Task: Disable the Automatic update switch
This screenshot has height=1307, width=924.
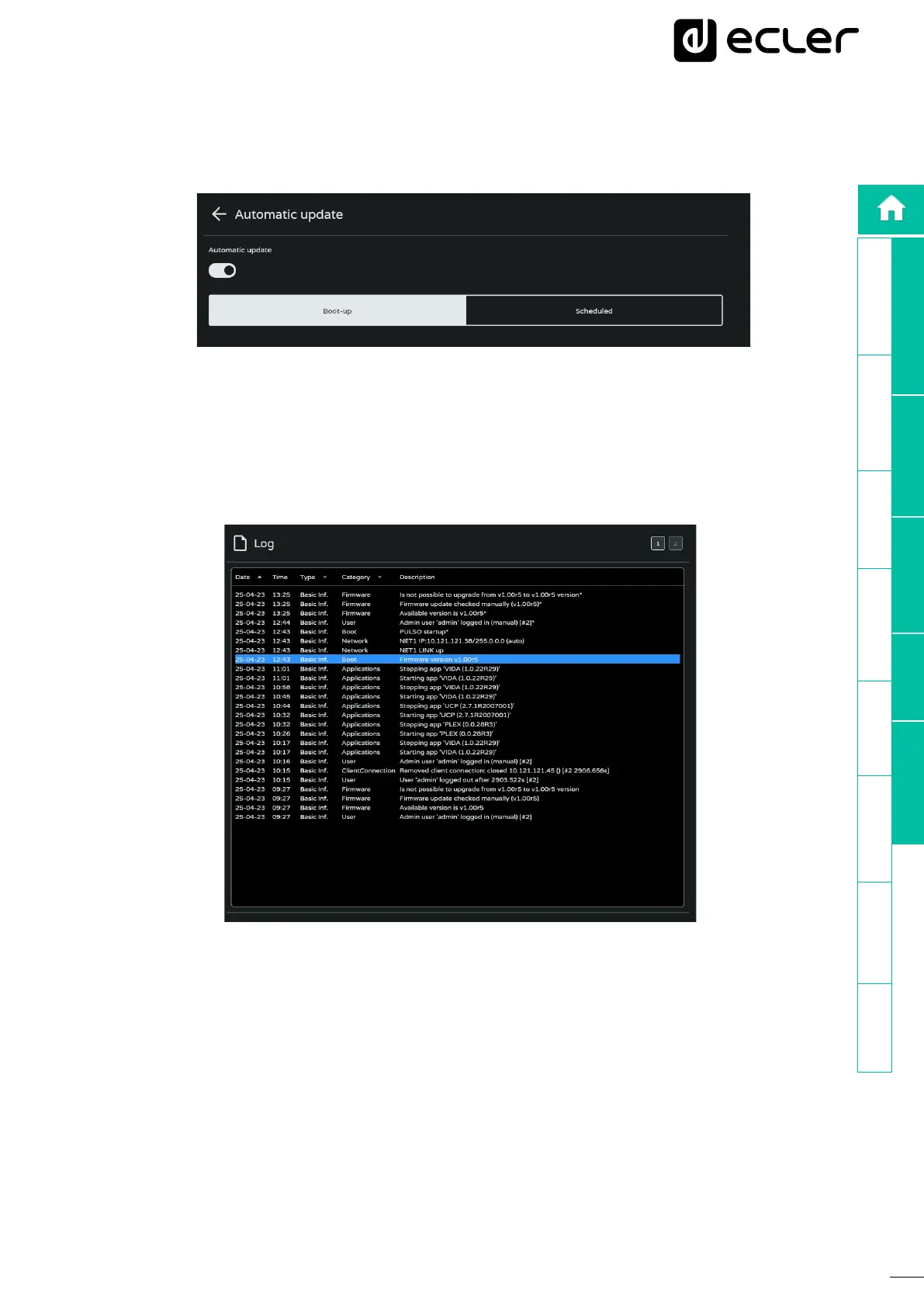Action: [223, 270]
